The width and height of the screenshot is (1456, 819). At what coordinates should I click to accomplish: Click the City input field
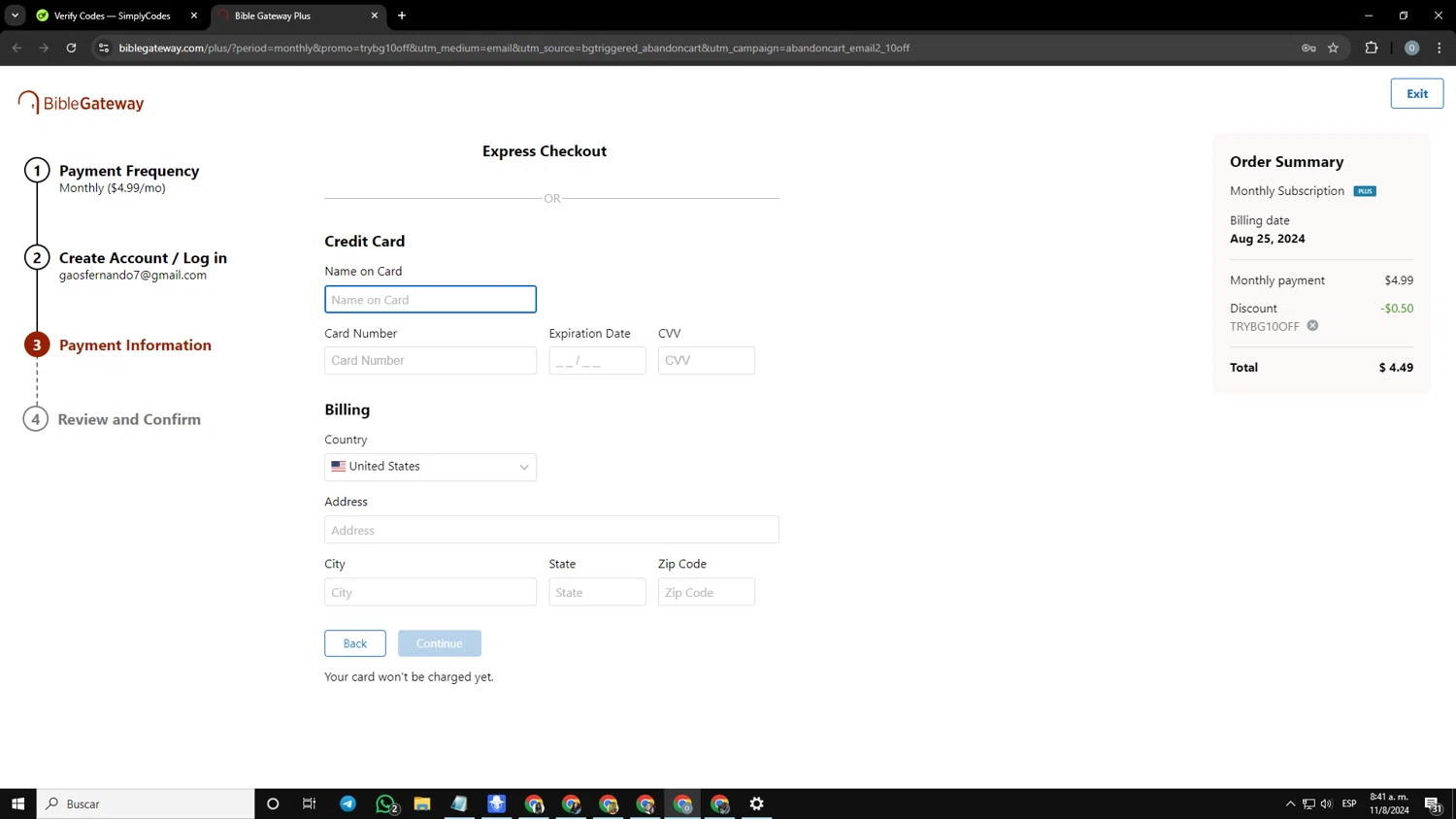(x=430, y=592)
